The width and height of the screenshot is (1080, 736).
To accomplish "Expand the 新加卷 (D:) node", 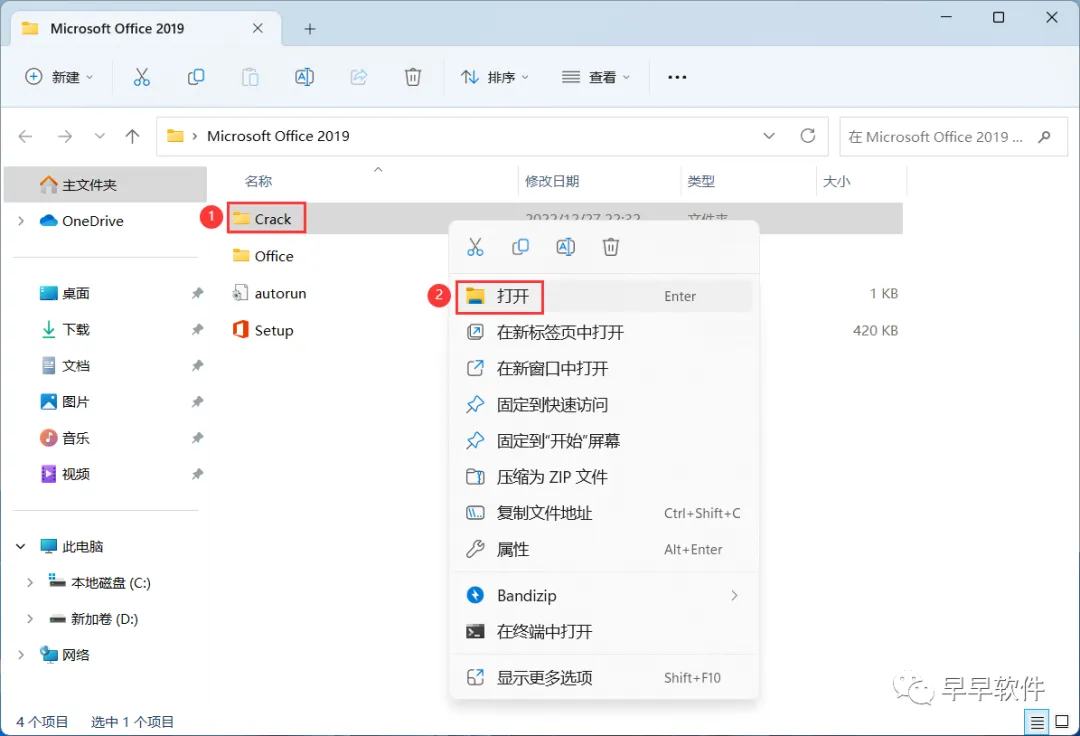I will (x=30, y=619).
